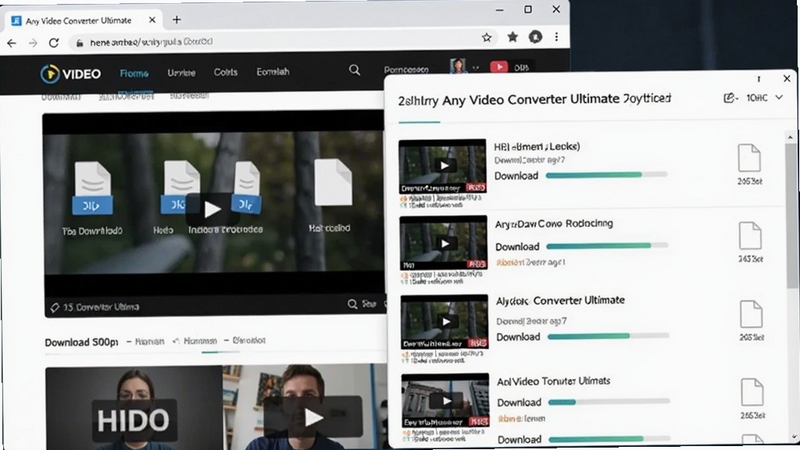This screenshot has height=450, width=800.
Task: Click the VIDEO site logo
Action: pos(71,74)
